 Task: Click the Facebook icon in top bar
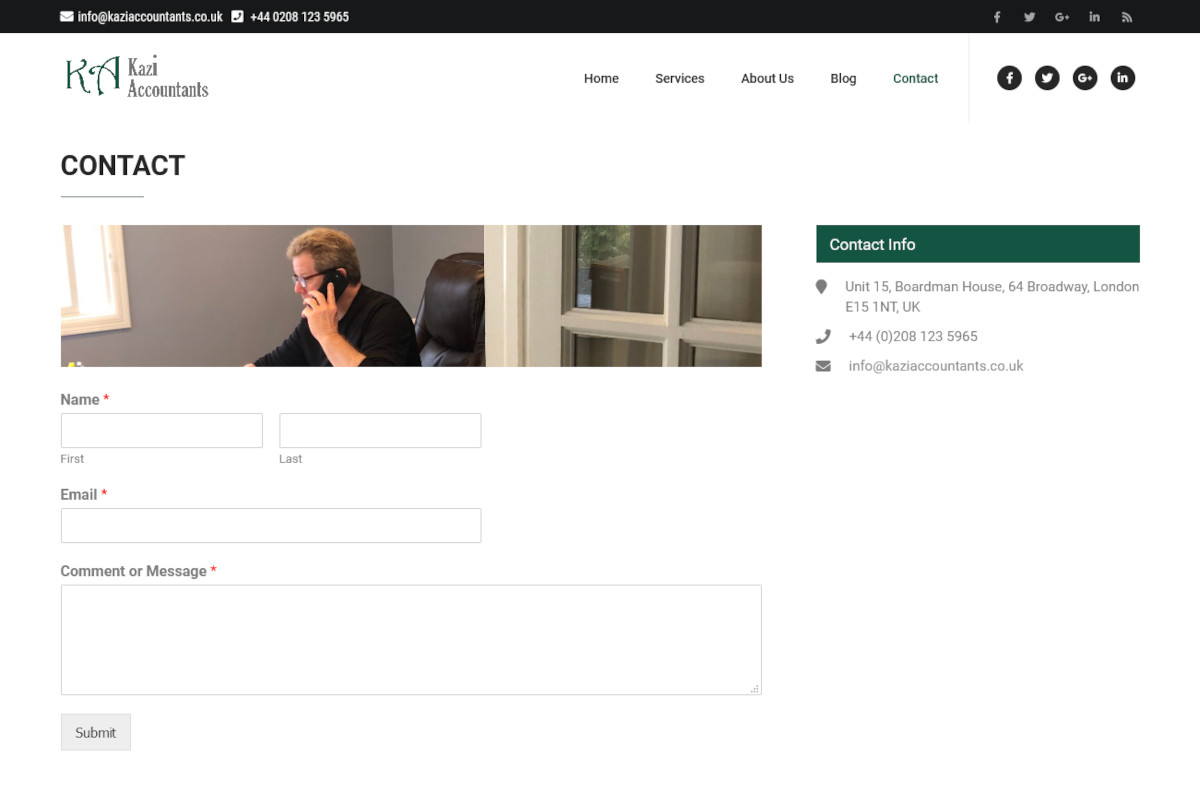[x=997, y=17]
